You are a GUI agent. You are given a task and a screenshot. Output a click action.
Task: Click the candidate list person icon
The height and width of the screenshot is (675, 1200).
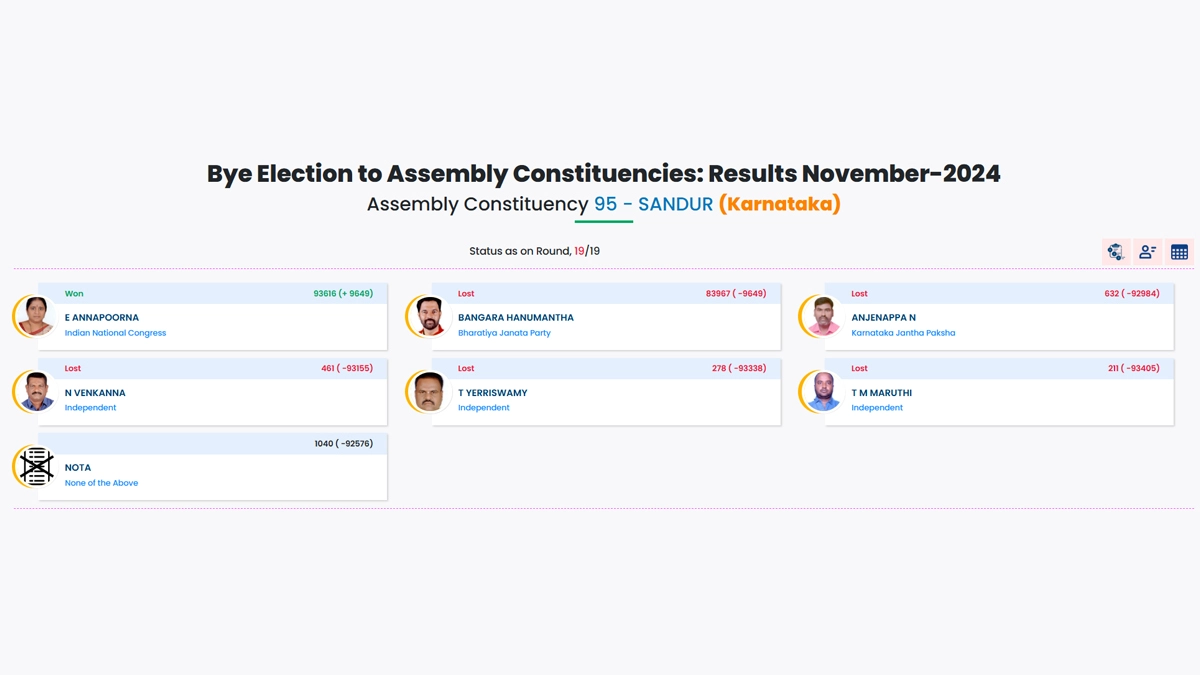[x=1148, y=252]
